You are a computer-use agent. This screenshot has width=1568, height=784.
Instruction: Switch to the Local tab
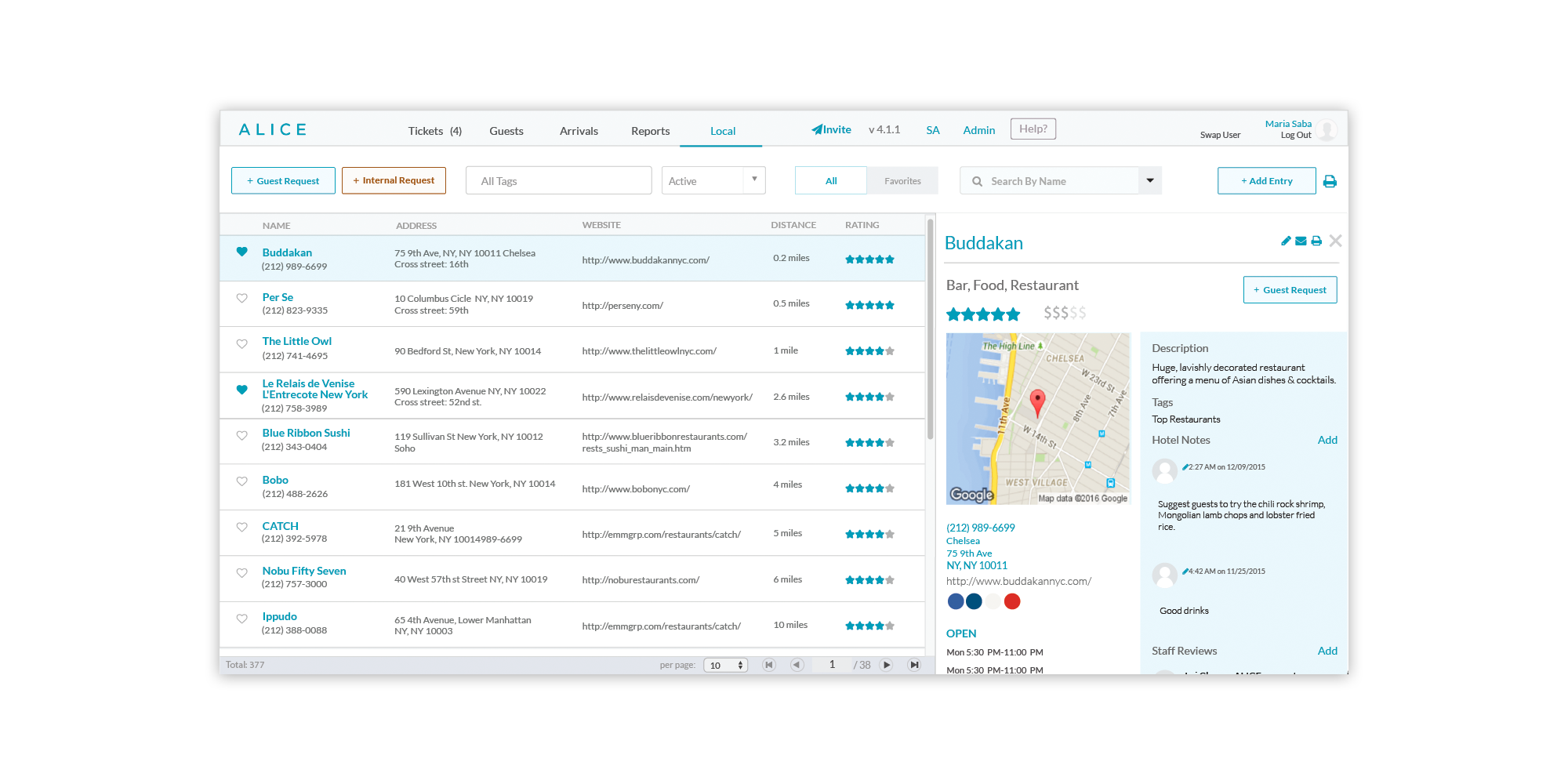click(x=722, y=131)
